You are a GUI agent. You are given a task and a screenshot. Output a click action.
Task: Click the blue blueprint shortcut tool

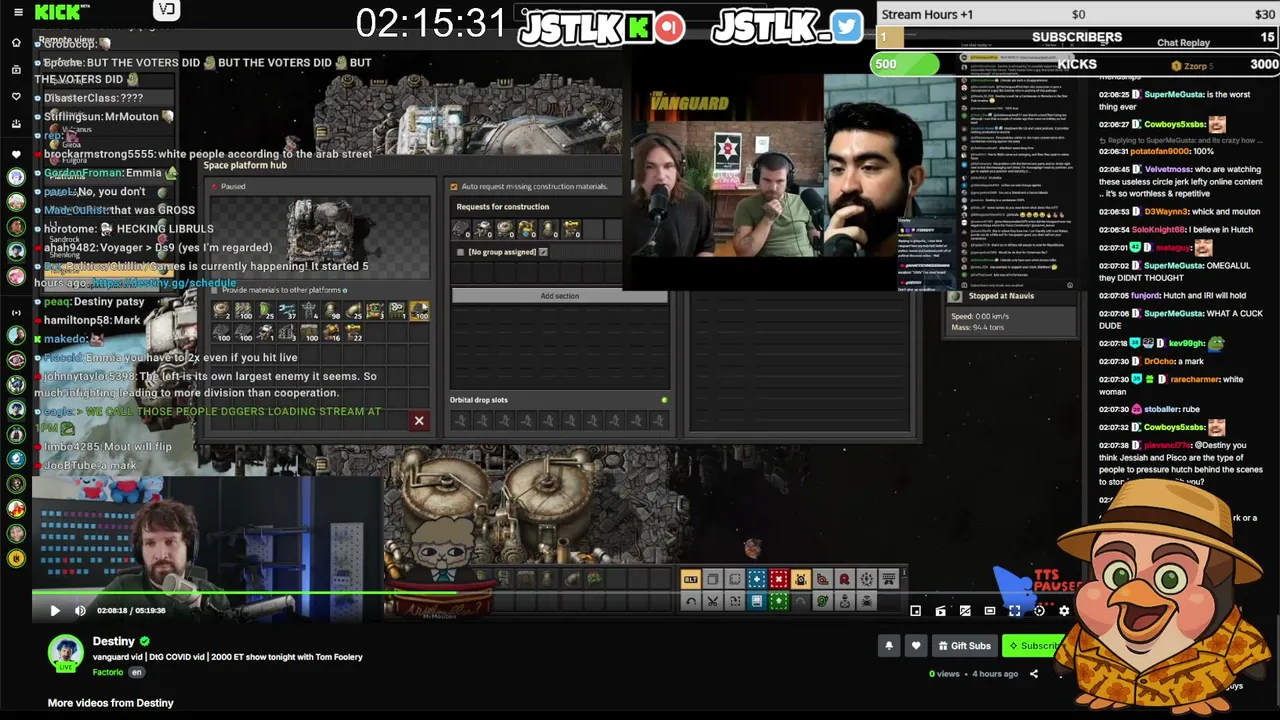pos(757,579)
